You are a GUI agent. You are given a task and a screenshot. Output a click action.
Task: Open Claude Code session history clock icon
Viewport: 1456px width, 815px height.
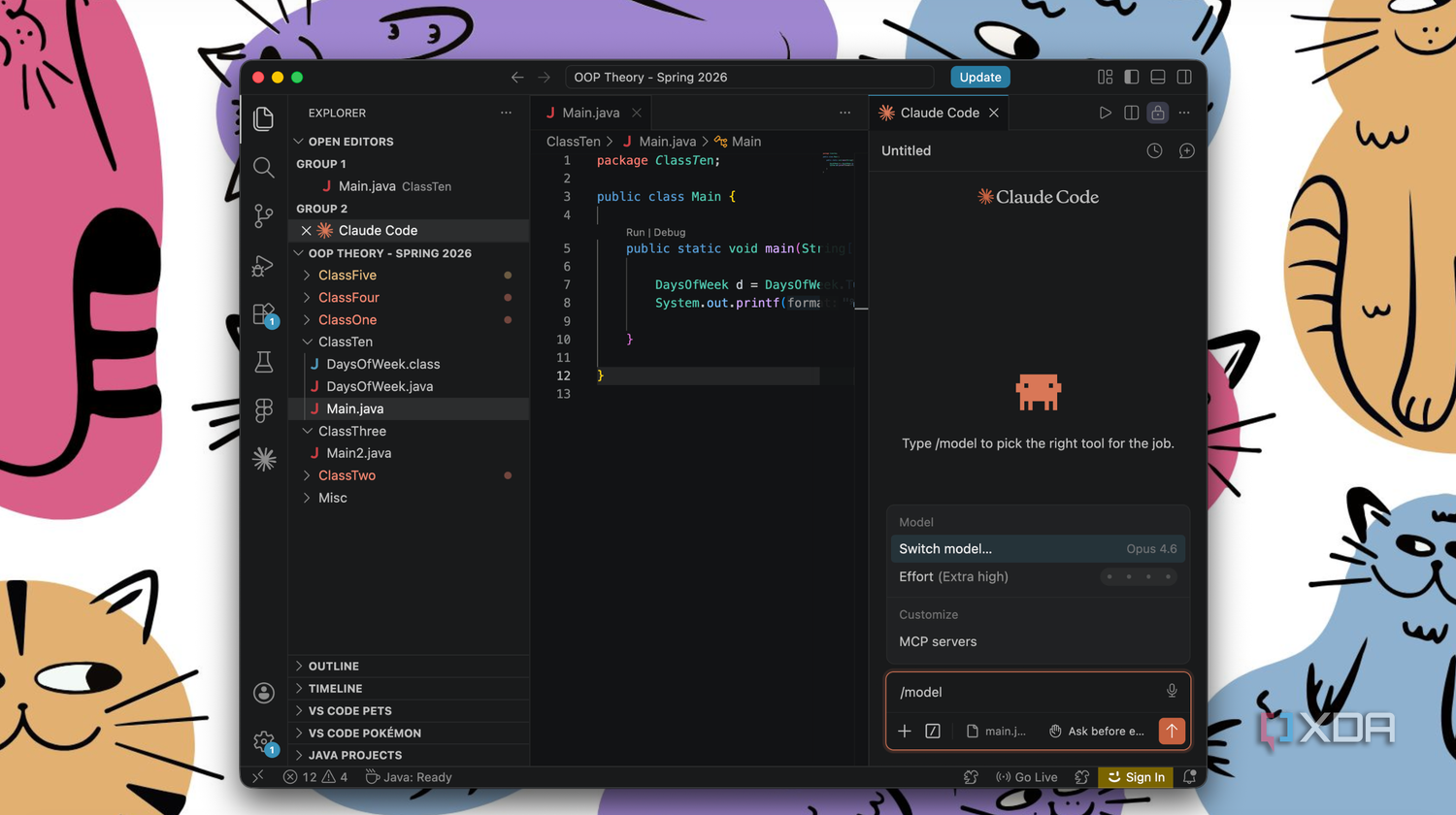pos(1154,150)
